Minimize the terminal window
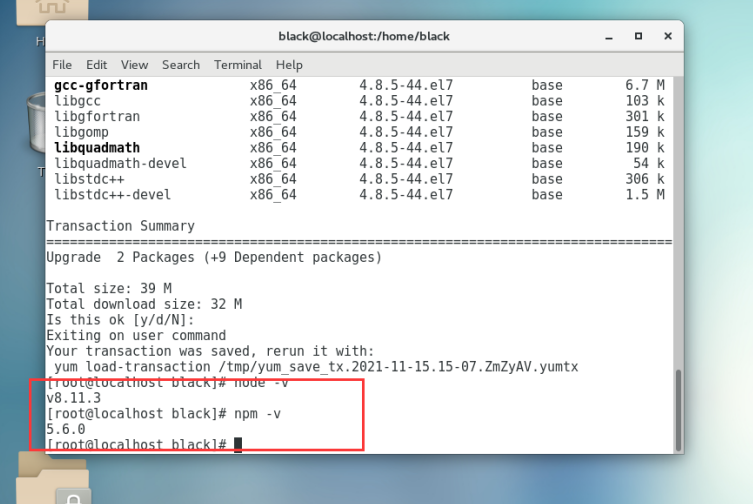Image resolution: width=753 pixels, height=504 pixels. coord(609,37)
